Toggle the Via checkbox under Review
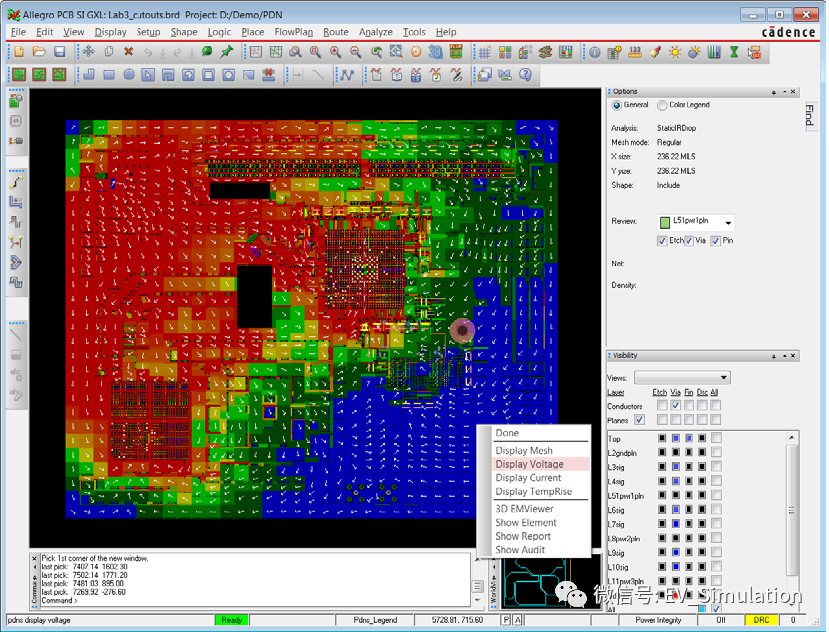This screenshot has width=829, height=632. [x=689, y=241]
